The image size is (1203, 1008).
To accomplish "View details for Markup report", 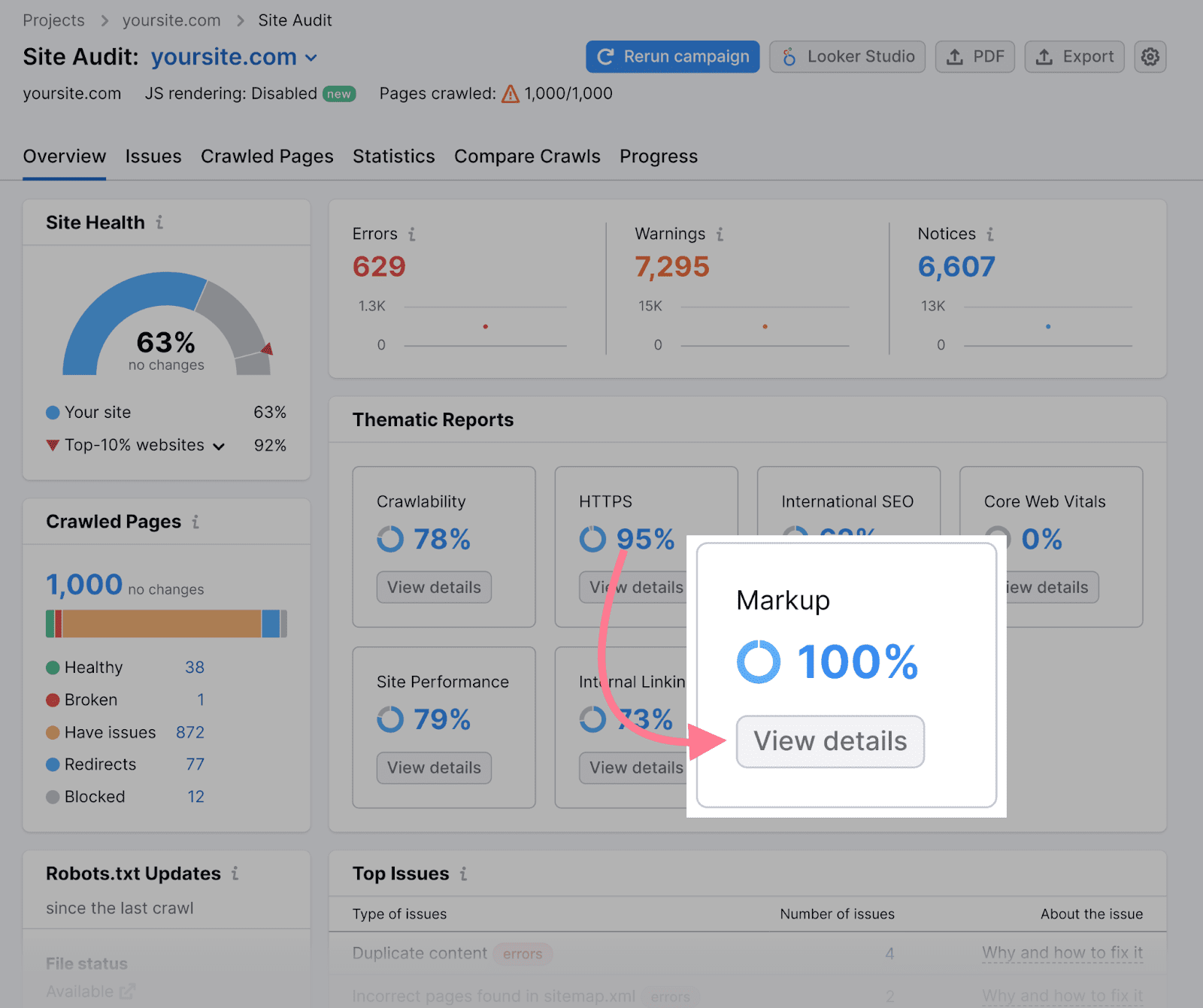I will coord(830,741).
